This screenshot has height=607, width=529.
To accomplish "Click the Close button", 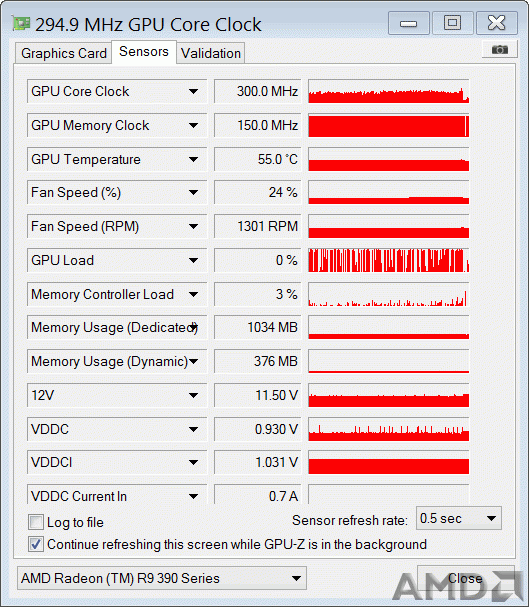I will [466, 578].
